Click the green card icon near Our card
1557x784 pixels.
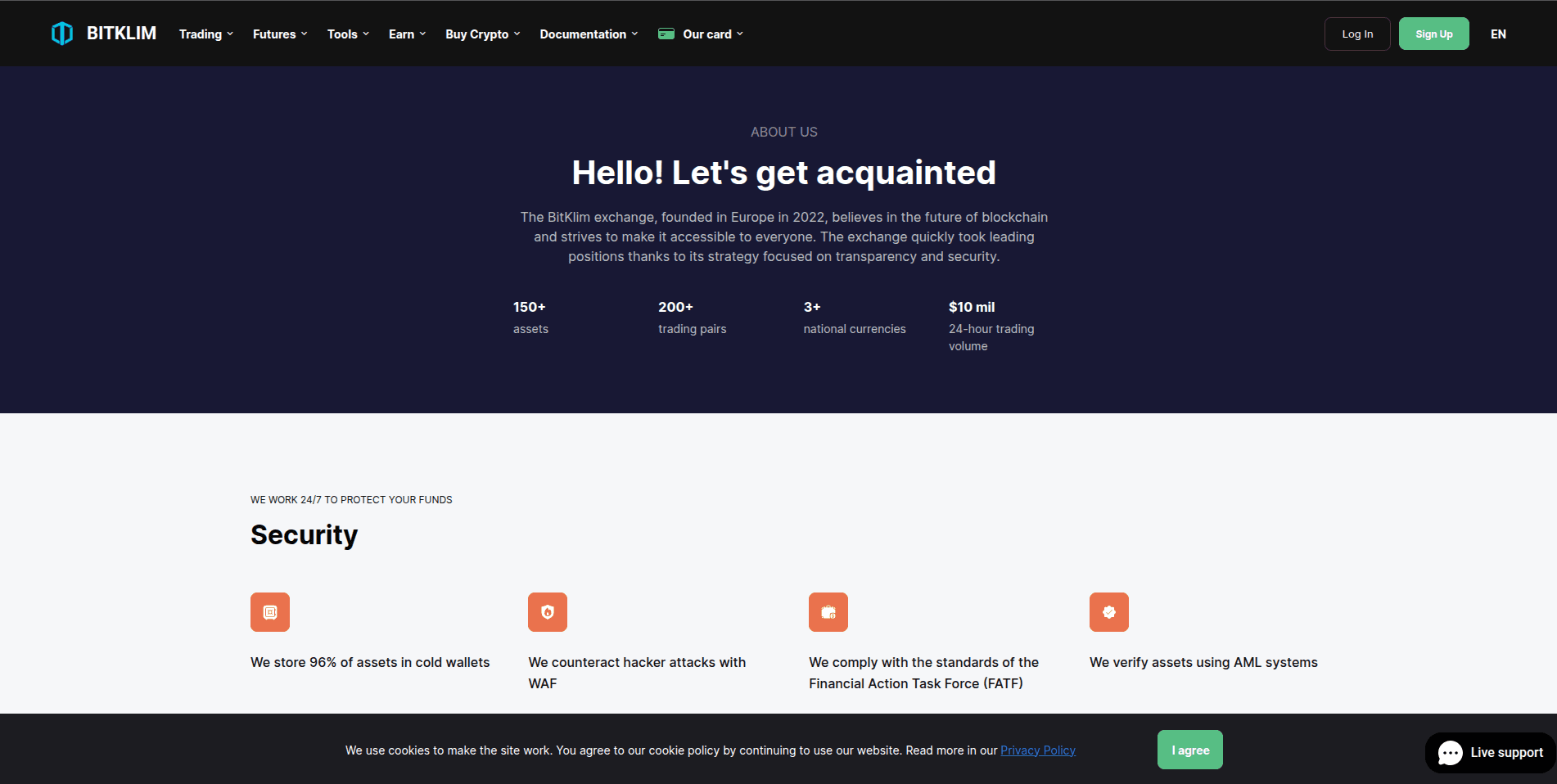click(x=666, y=34)
